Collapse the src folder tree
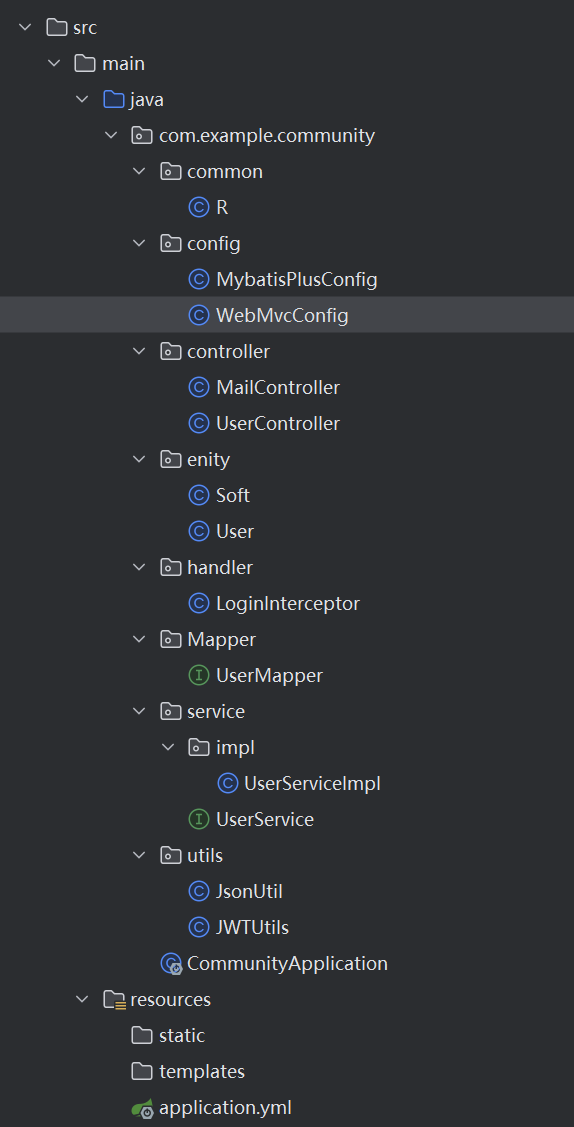Screen dimensions: 574x1127 [25, 27]
